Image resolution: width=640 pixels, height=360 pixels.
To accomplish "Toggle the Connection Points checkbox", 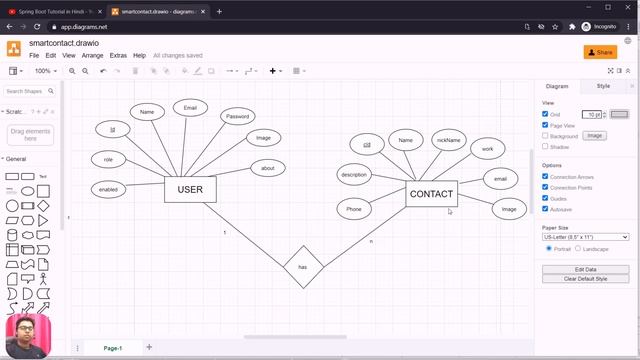I will pos(545,187).
